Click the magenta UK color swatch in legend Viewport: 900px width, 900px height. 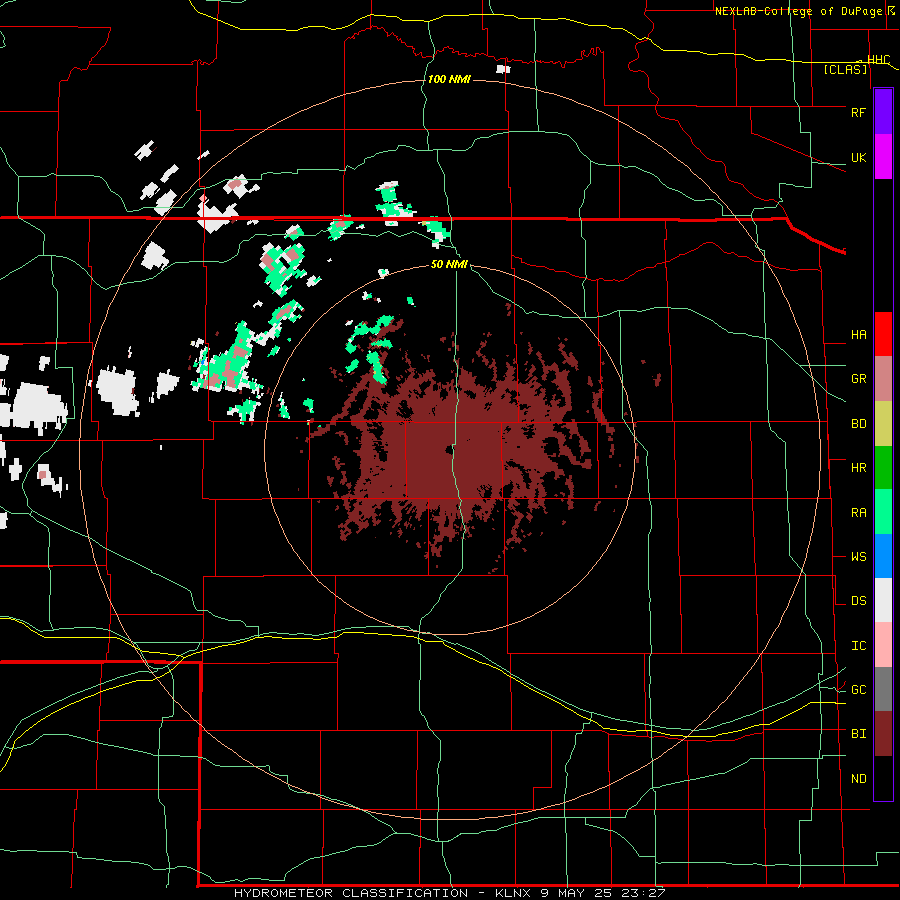coord(883,157)
